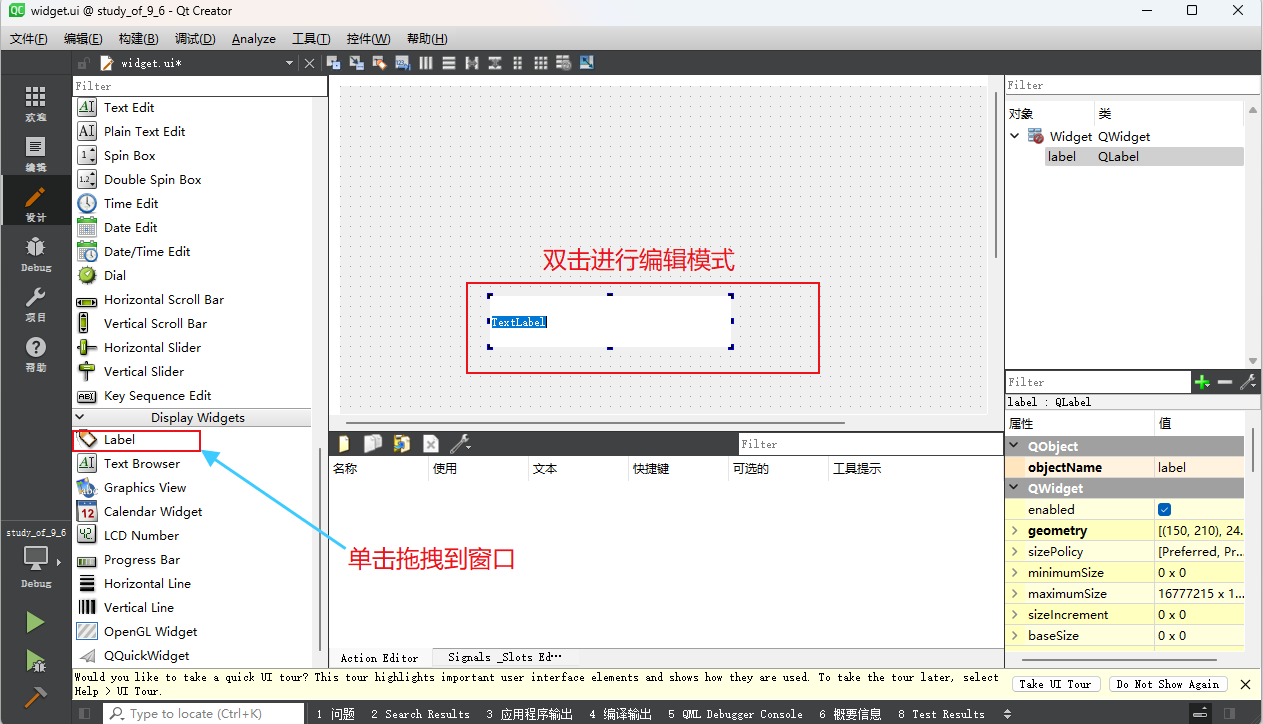
Task: Click Copy action icon in Action Editor
Action: pos(373,444)
